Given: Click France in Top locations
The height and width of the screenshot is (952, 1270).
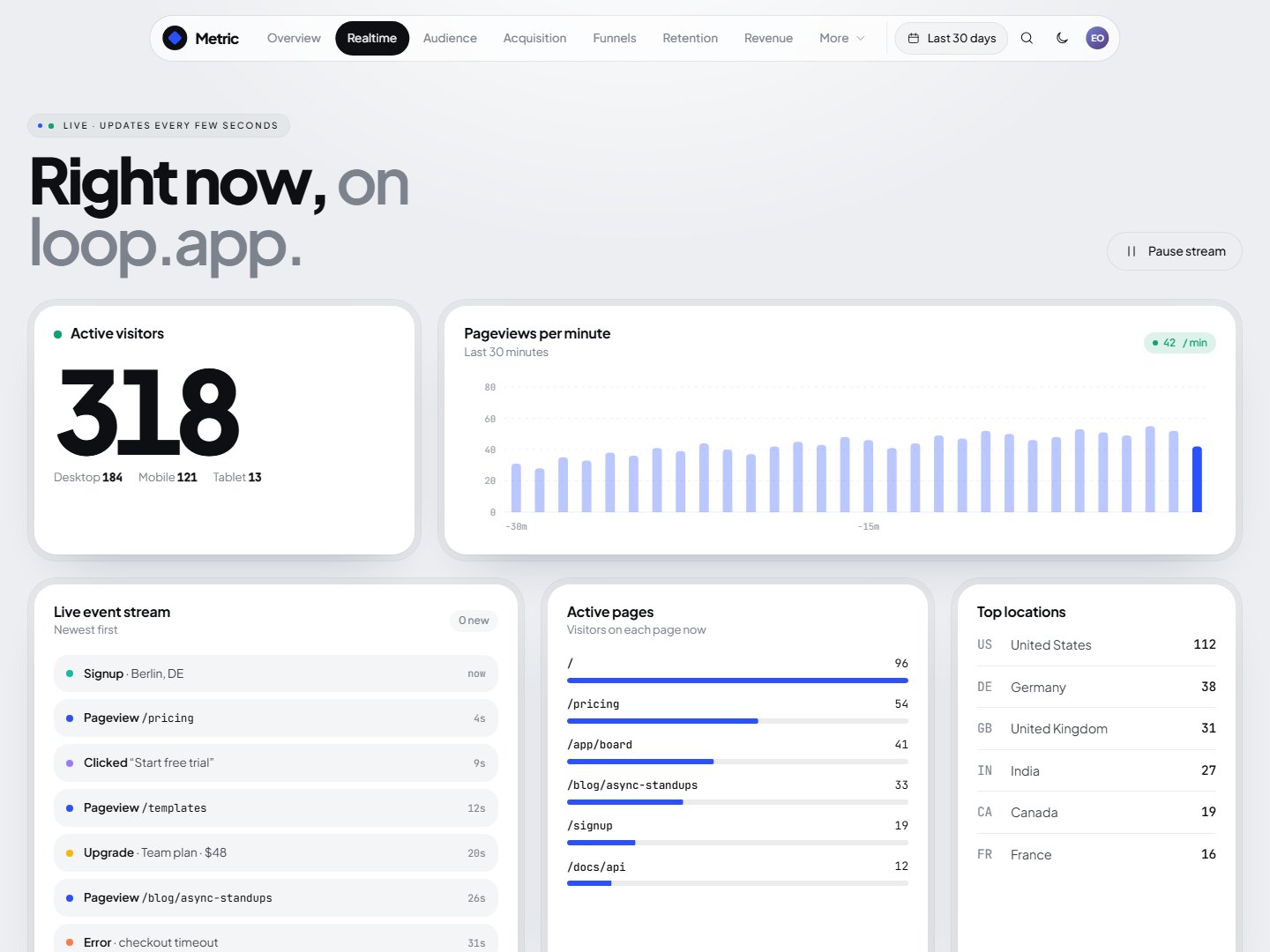Looking at the screenshot, I should (x=1096, y=854).
